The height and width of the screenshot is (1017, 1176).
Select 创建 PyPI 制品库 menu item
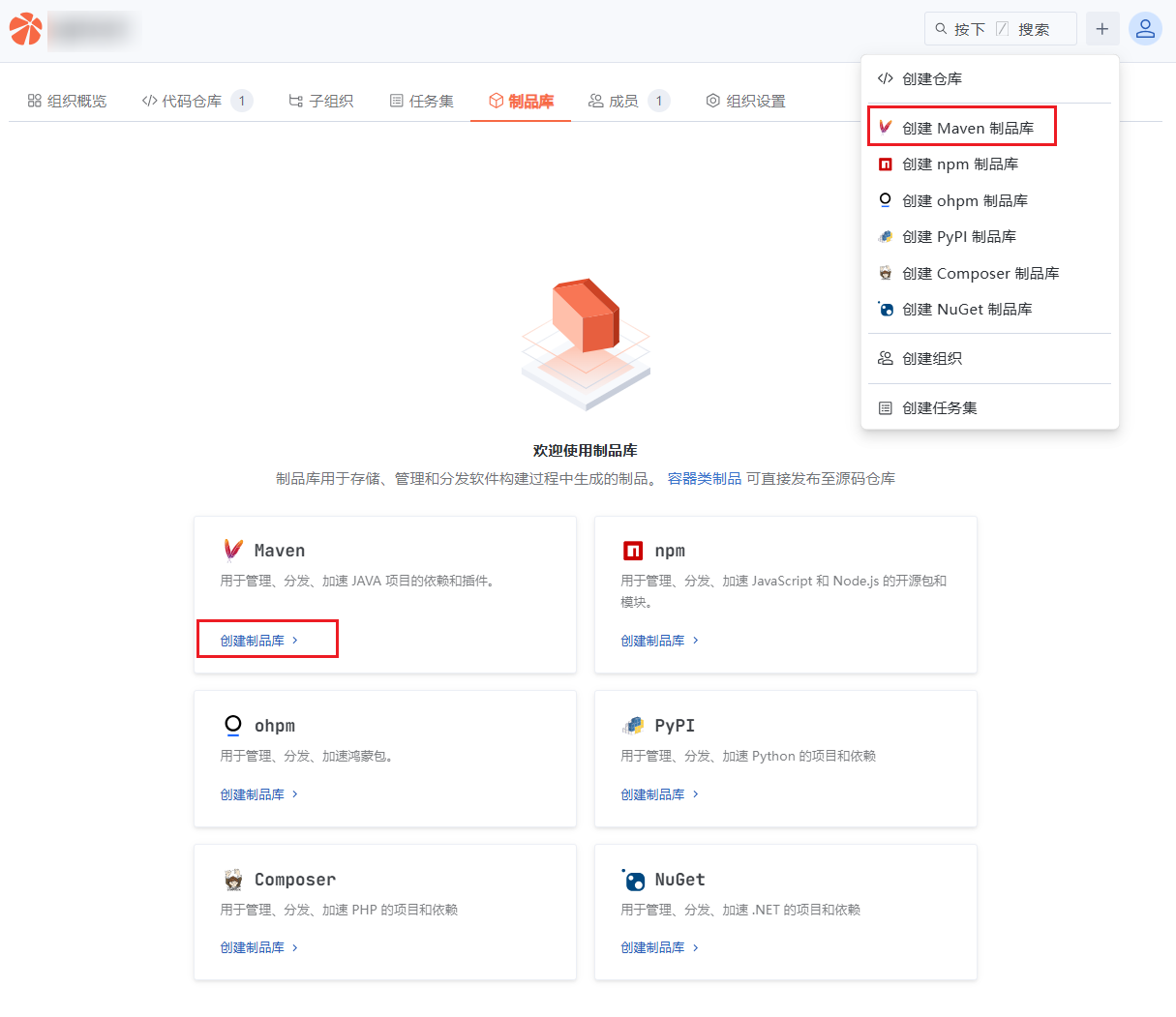[990, 237]
